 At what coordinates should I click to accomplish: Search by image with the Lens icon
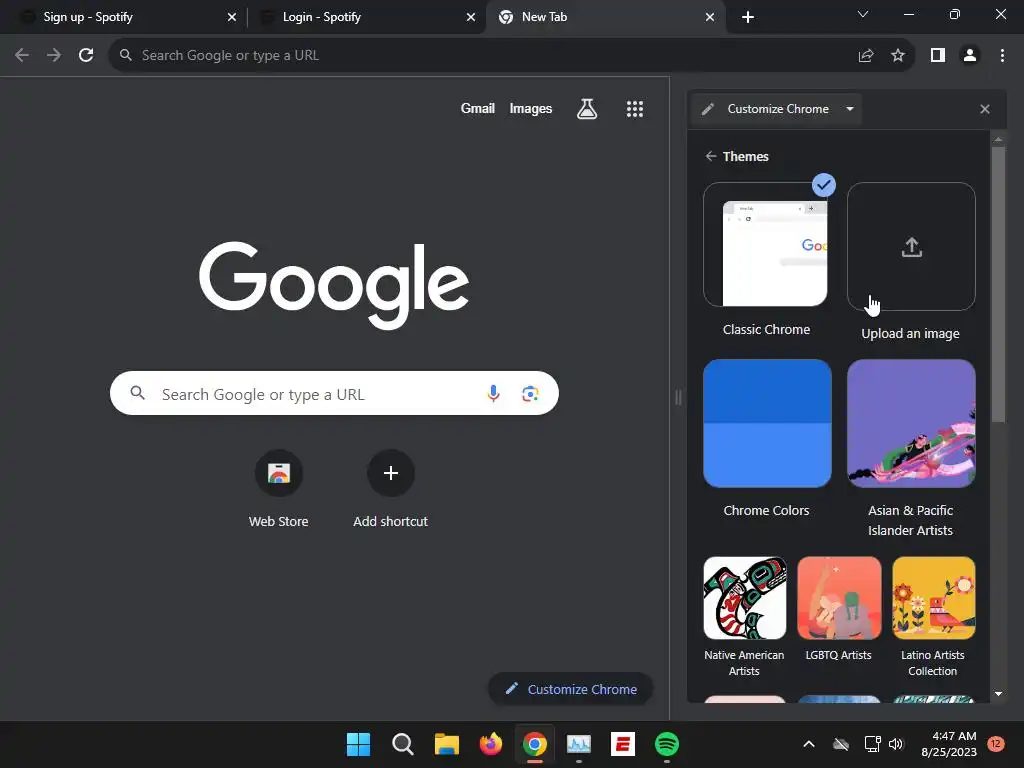pyautogui.click(x=530, y=393)
